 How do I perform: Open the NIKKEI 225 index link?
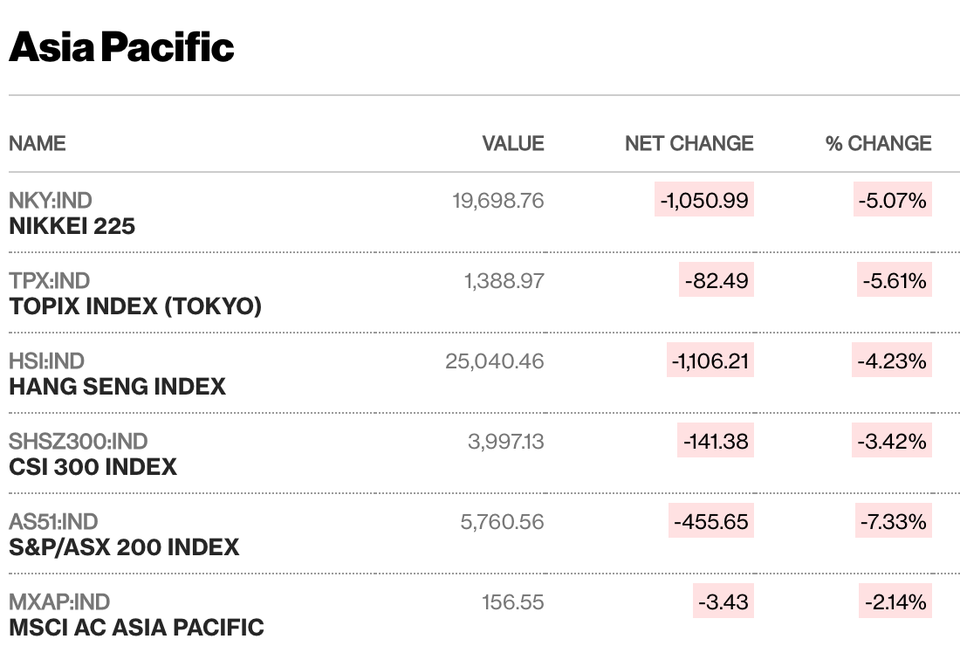[x=72, y=226]
